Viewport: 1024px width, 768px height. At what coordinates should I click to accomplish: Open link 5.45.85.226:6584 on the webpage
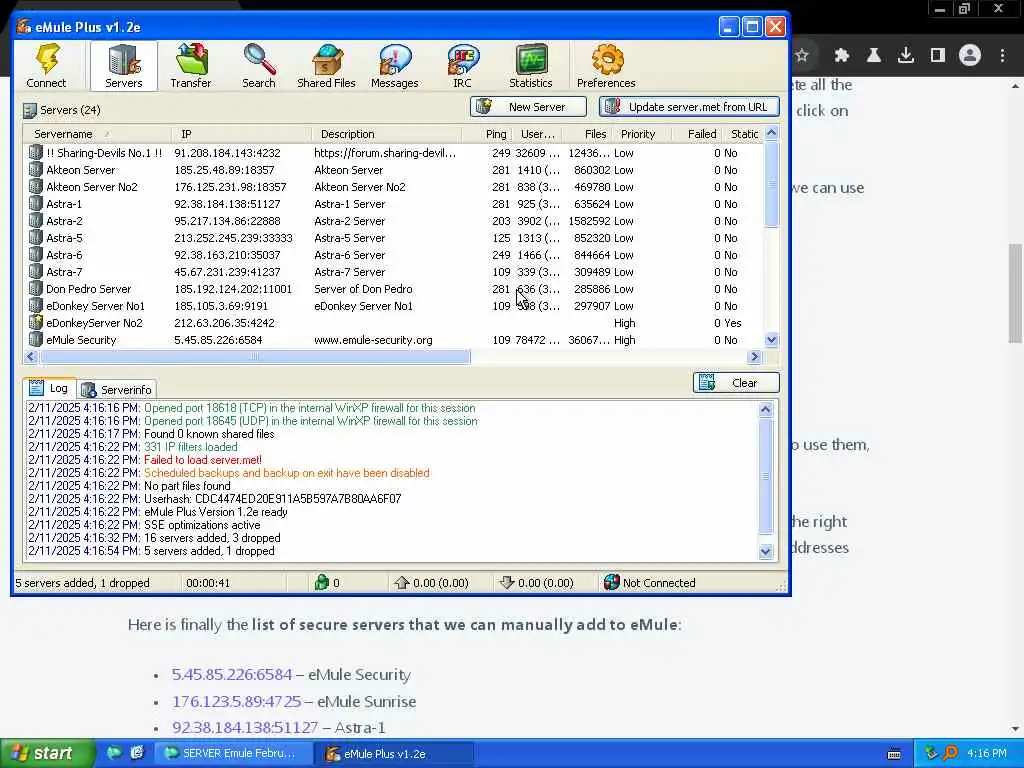[x=232, y=675]
